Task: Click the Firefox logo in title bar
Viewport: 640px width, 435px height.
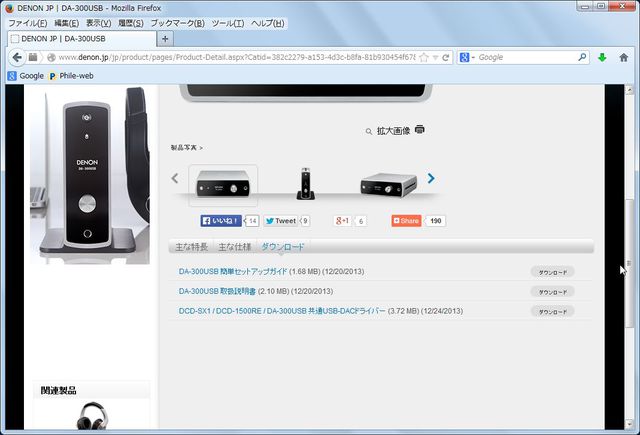Action: (9, 8)
